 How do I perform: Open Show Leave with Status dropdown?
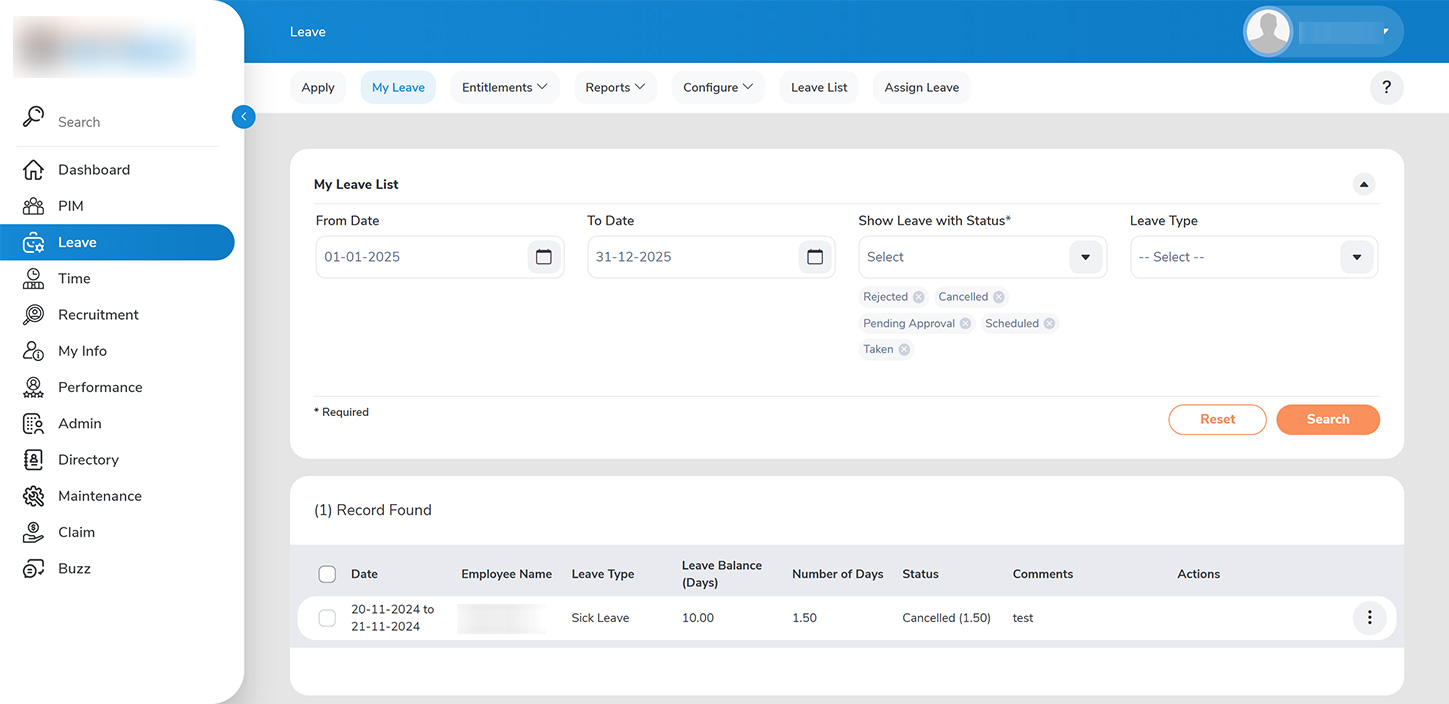tap(1085, 257)
